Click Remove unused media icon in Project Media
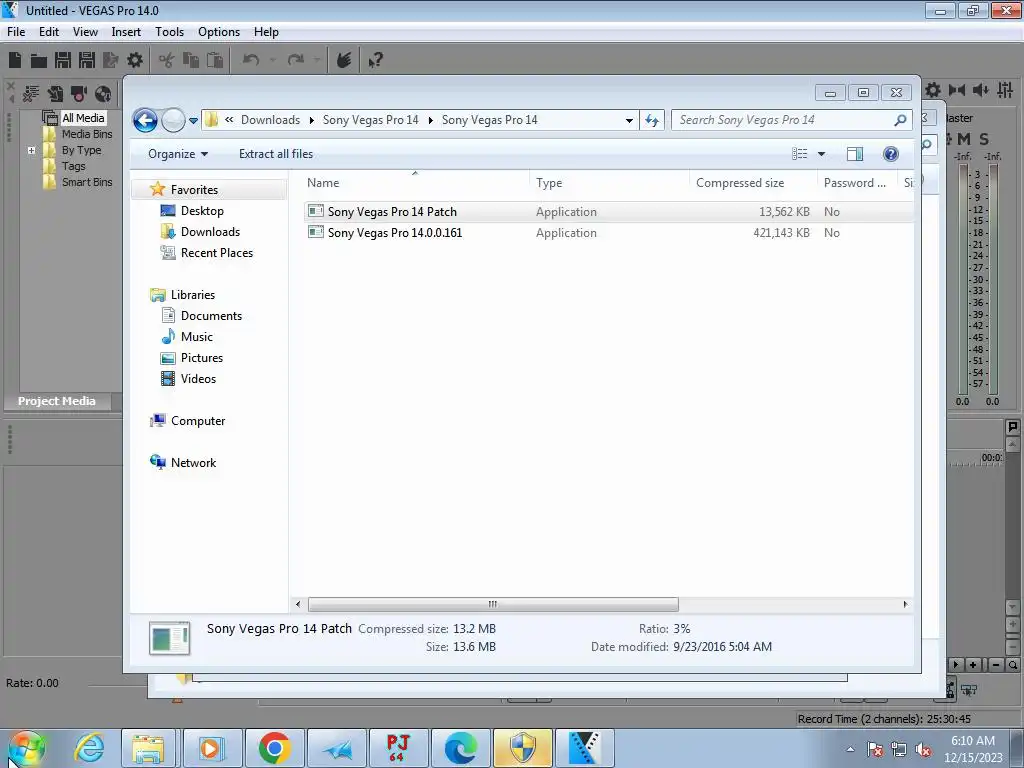1024x768 pixels. 31,94
